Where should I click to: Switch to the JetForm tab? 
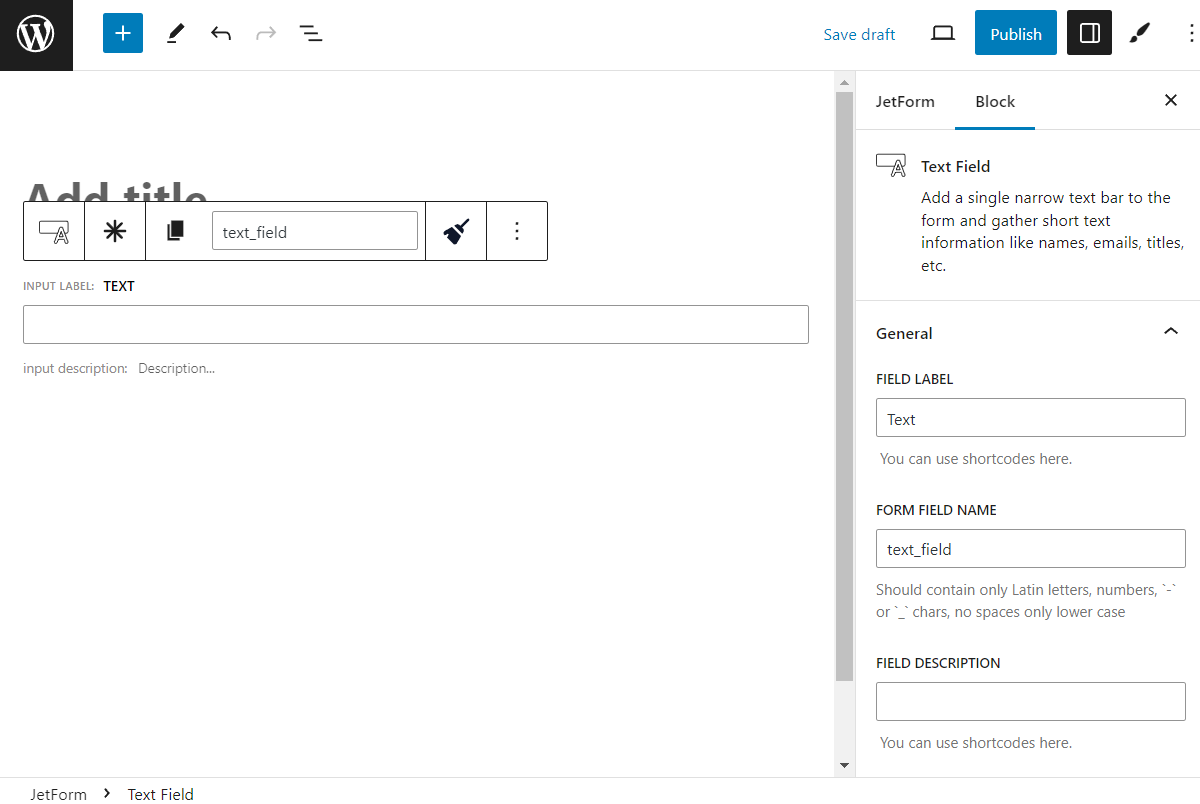(906, 101)
